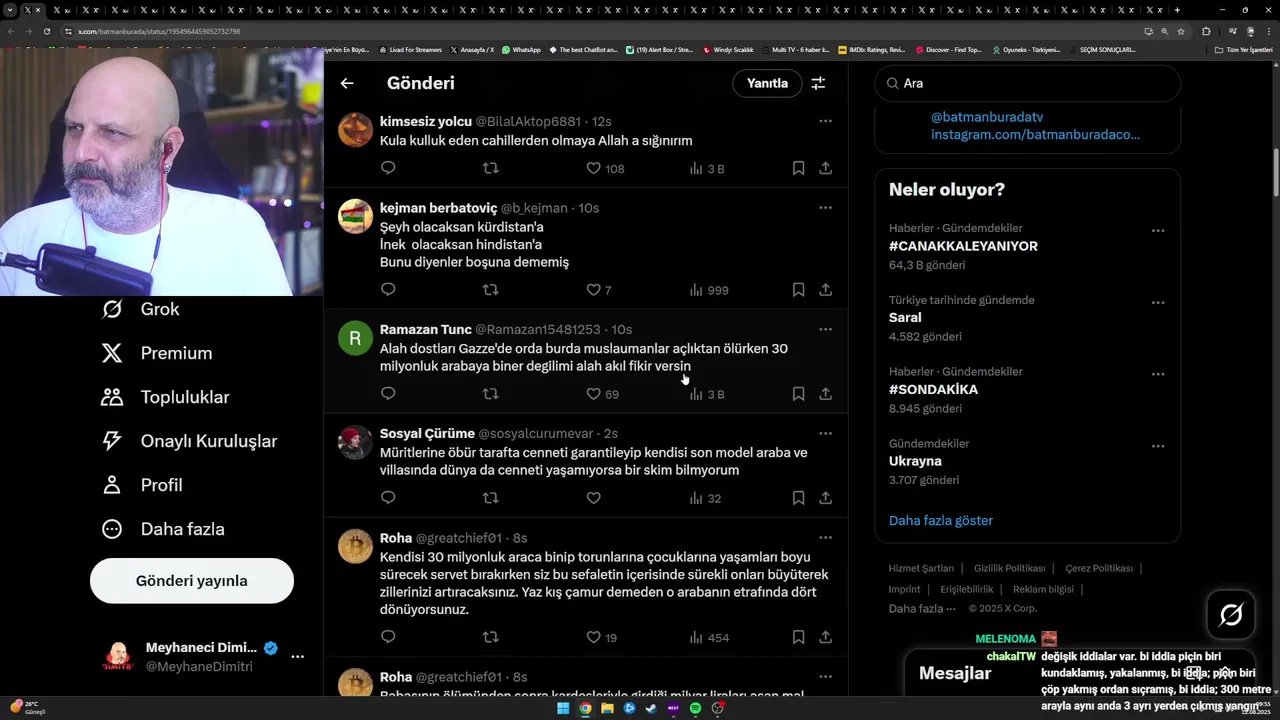The image size is (1280, 720).
Task: Click the Gönderi yayınla button
Action: [192, 581]
